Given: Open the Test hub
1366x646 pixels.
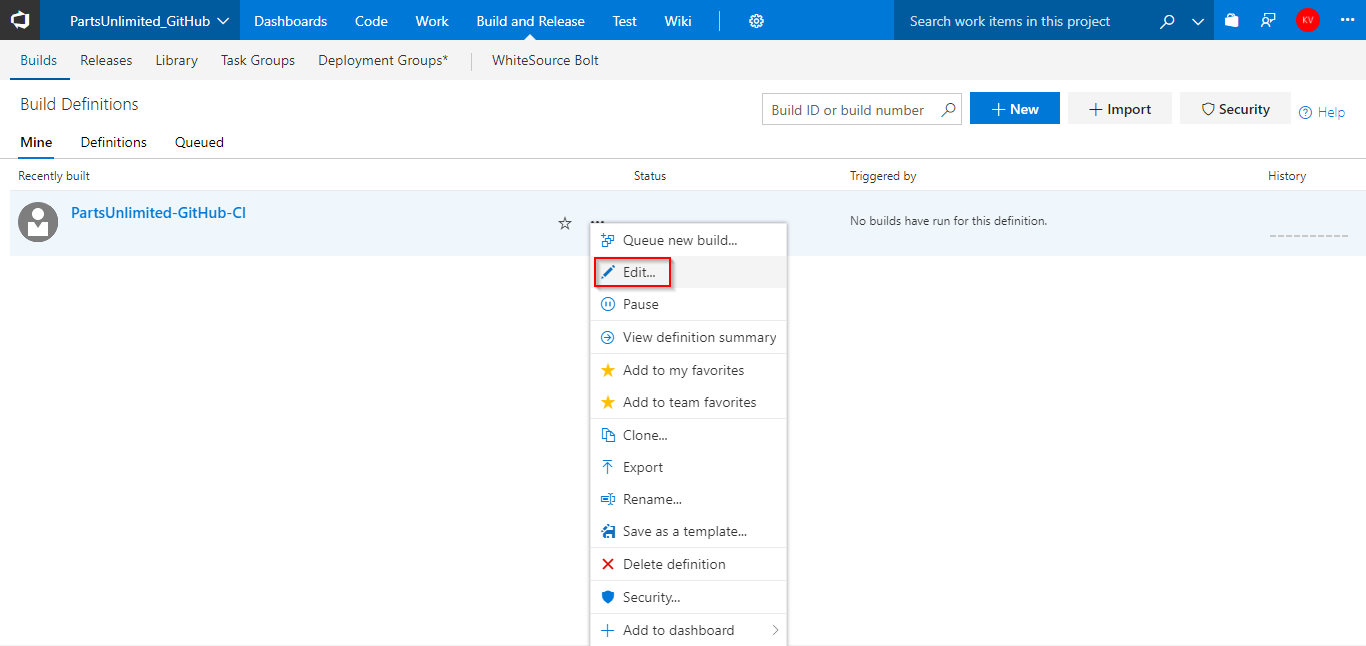Looking at the screenshot, I should 624,21.
